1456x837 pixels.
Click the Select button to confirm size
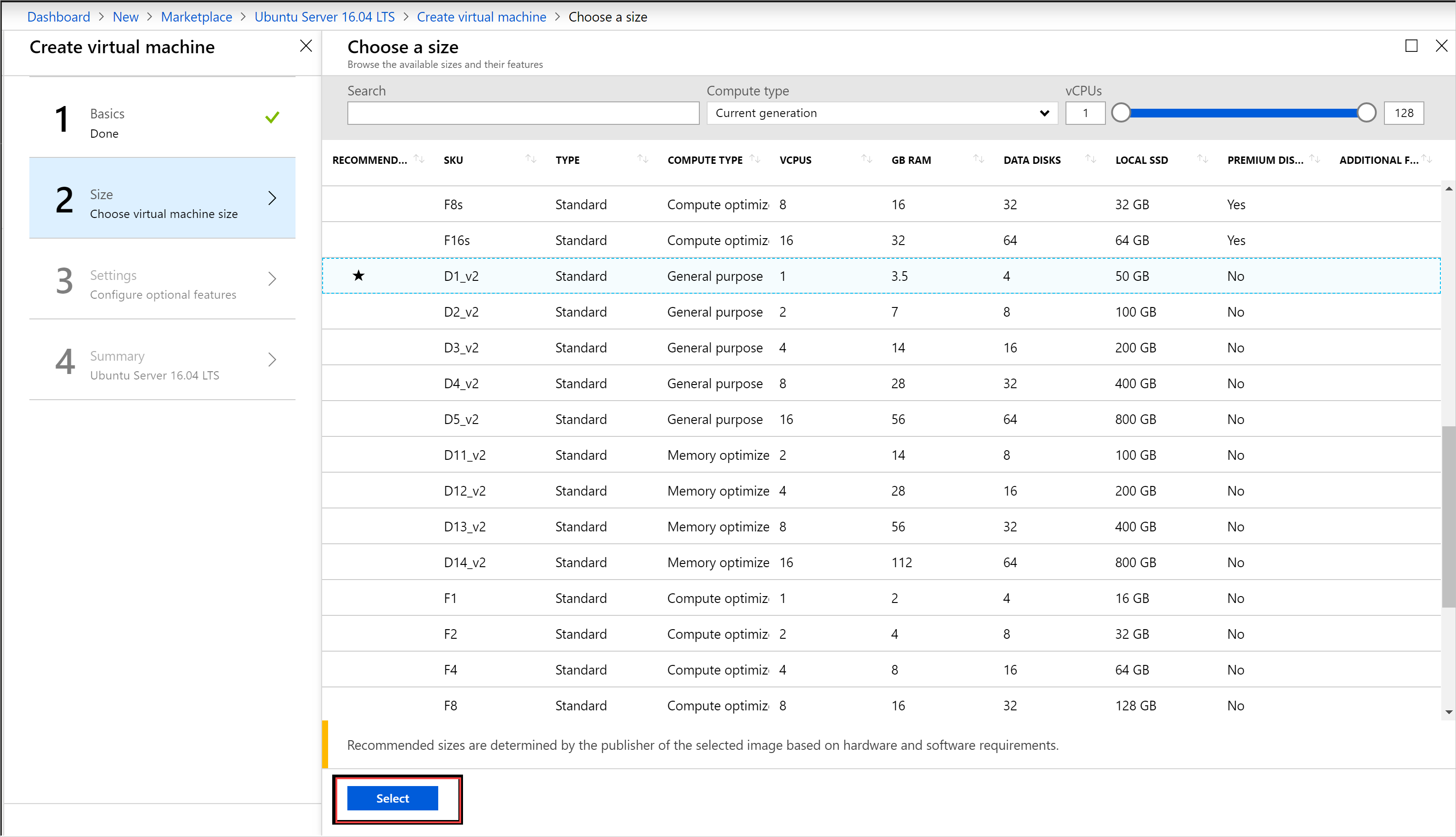coord(392,797)
